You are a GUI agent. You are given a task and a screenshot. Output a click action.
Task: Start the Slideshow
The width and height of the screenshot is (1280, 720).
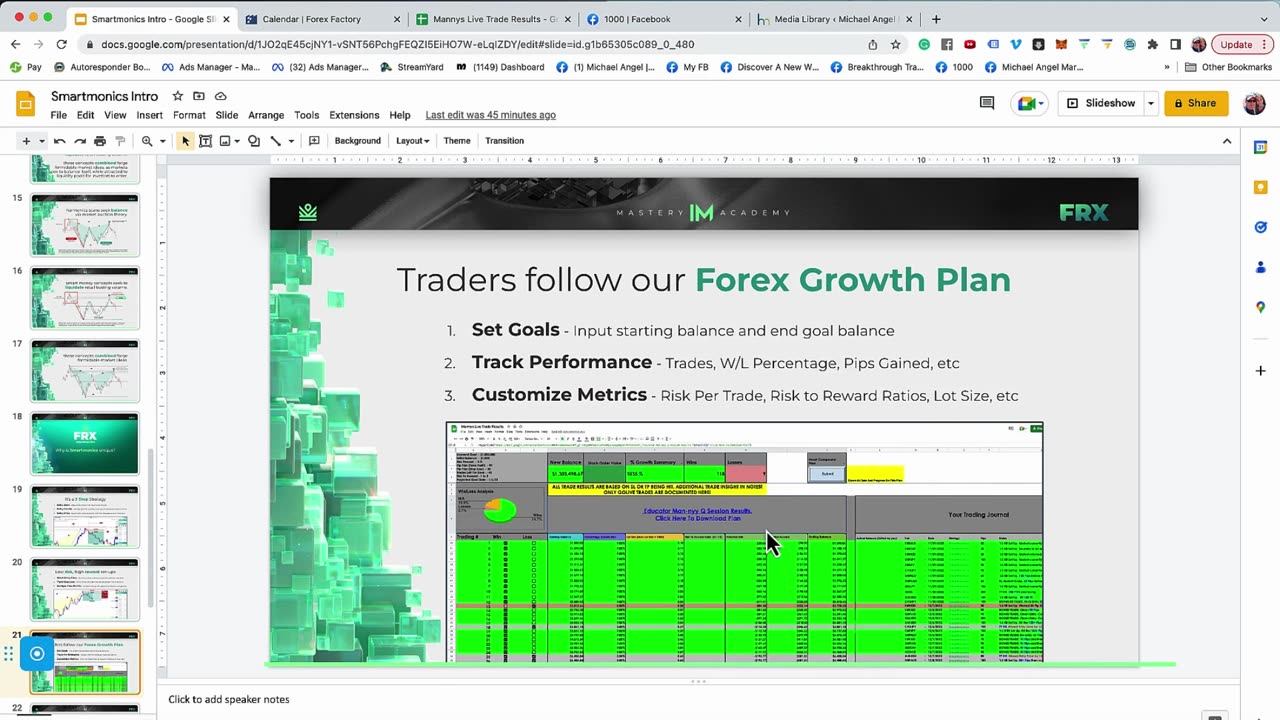[1102, 103]
